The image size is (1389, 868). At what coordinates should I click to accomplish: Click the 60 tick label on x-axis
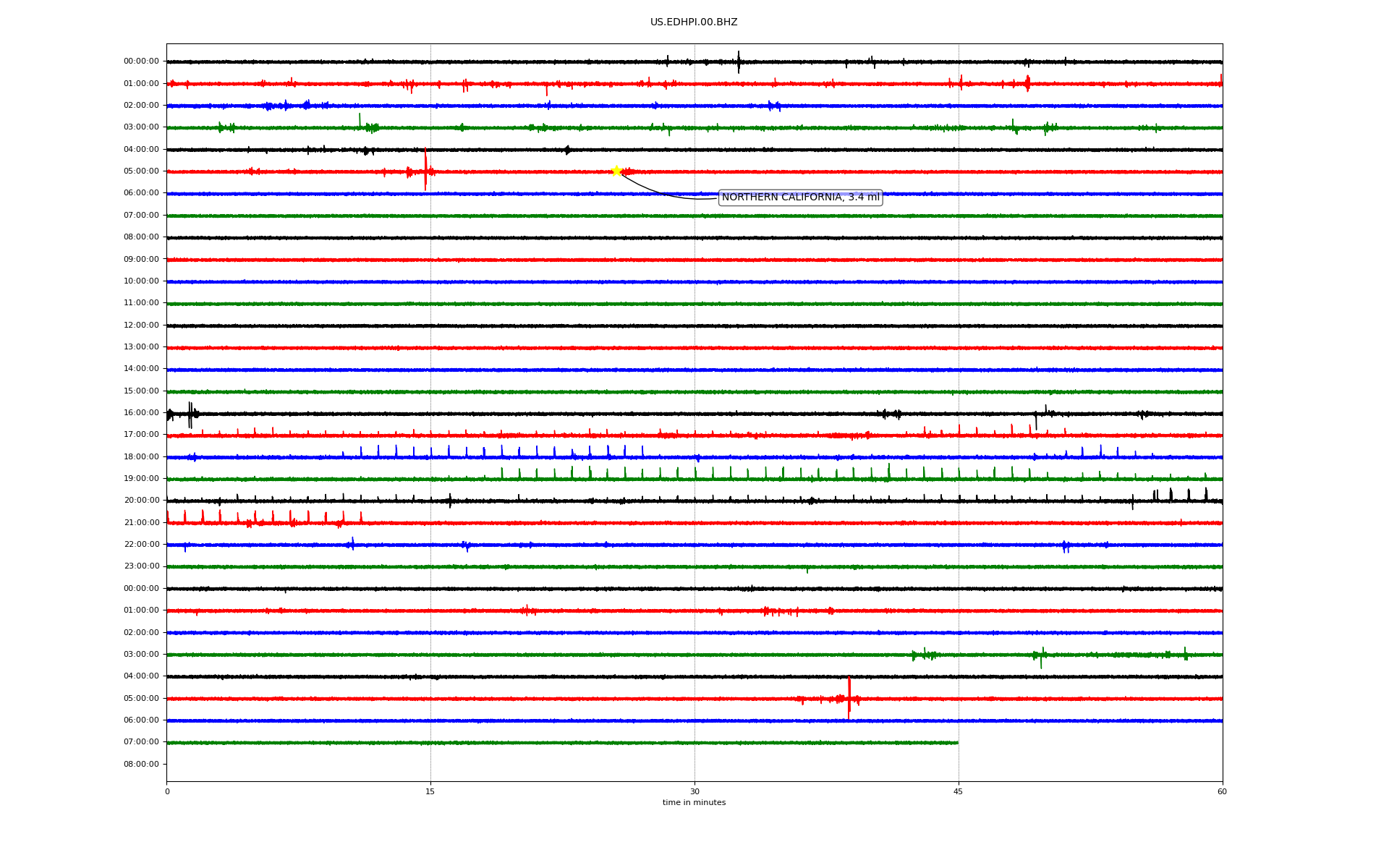coord(1222,791)
